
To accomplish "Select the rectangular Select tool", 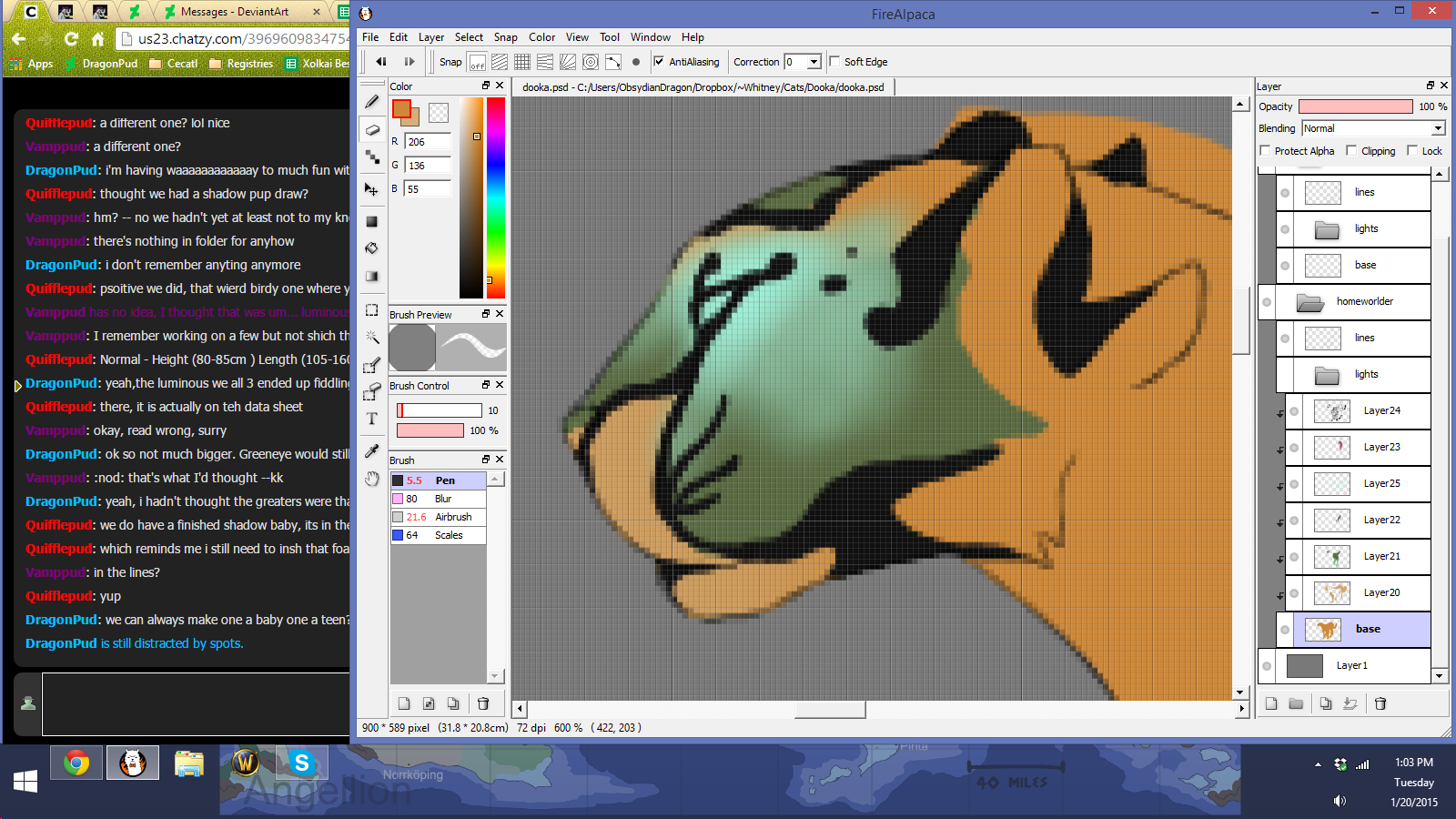I will [371, 310].
